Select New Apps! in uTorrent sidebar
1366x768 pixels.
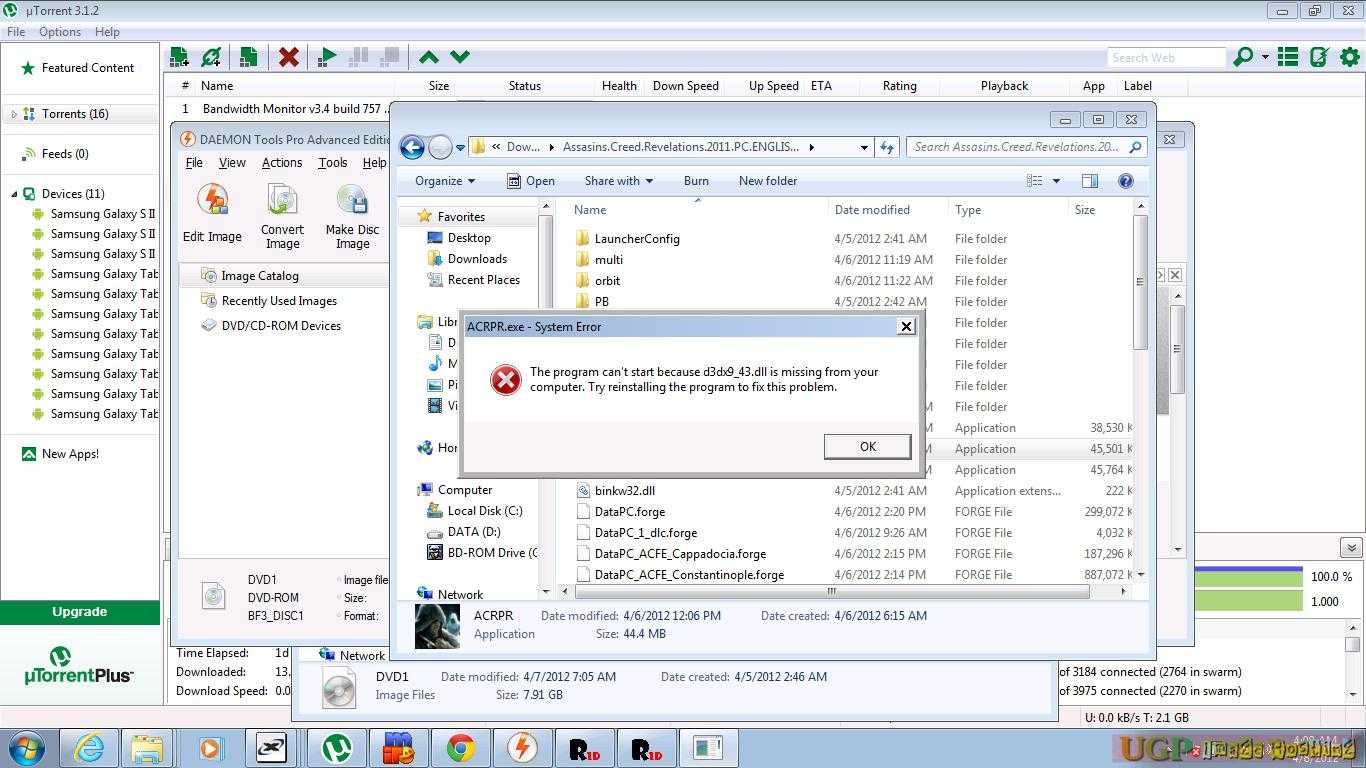click(x=60, y=454)
